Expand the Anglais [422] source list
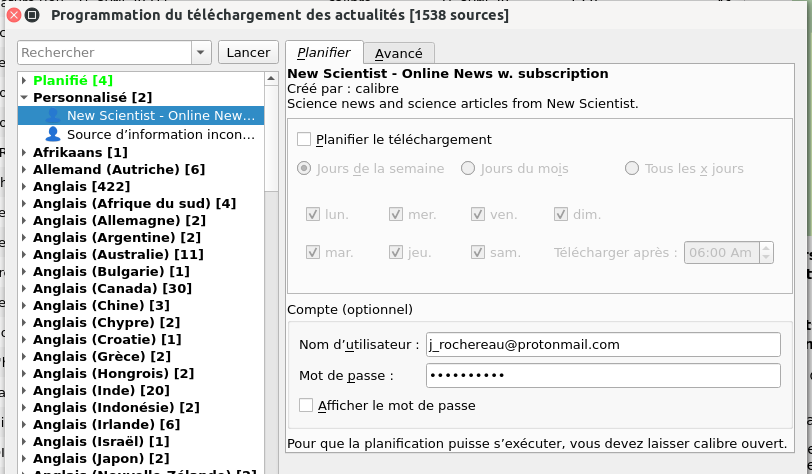 point(24,188)
